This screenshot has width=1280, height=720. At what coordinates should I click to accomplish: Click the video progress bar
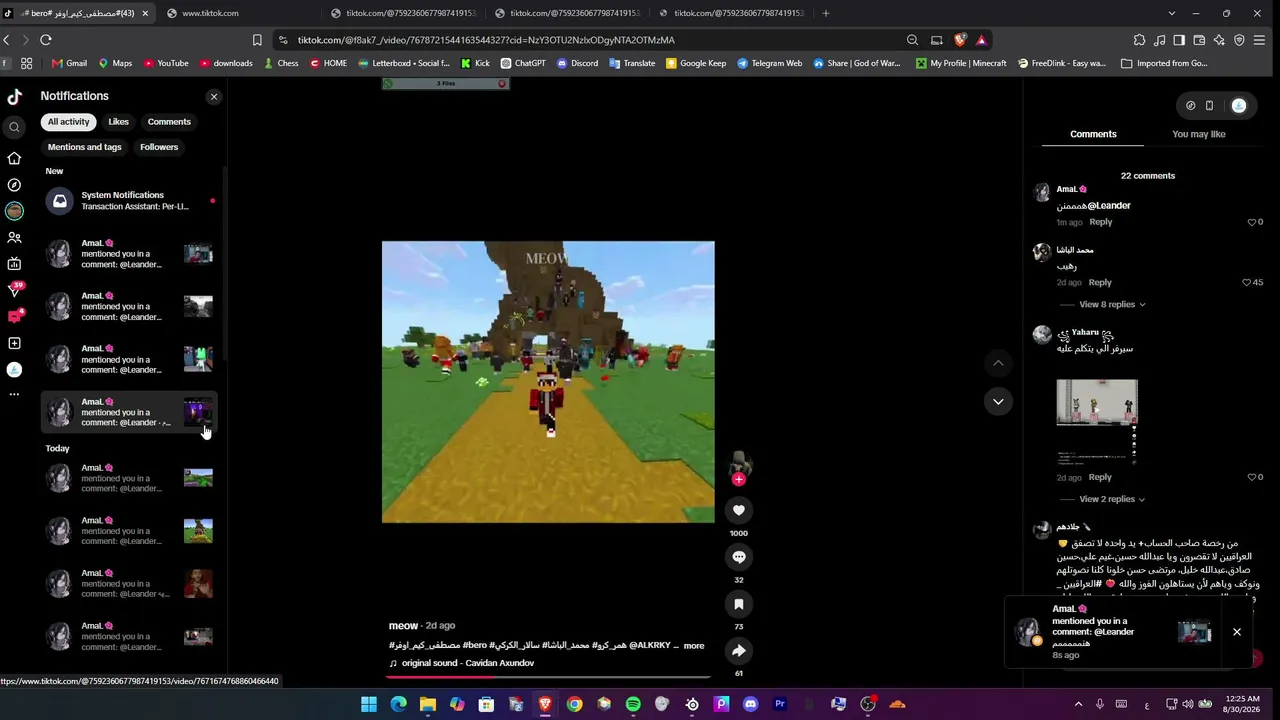pos(548,677)
